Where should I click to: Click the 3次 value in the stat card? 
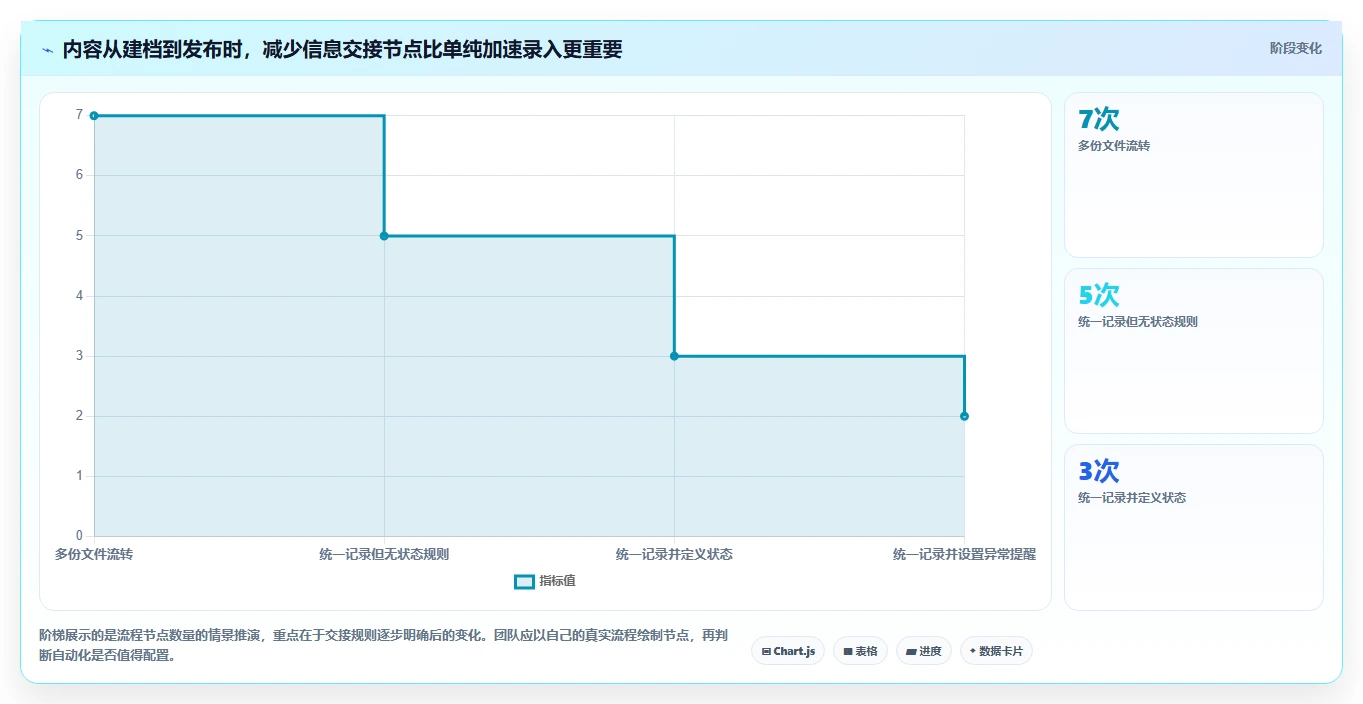click(1099, 471)
